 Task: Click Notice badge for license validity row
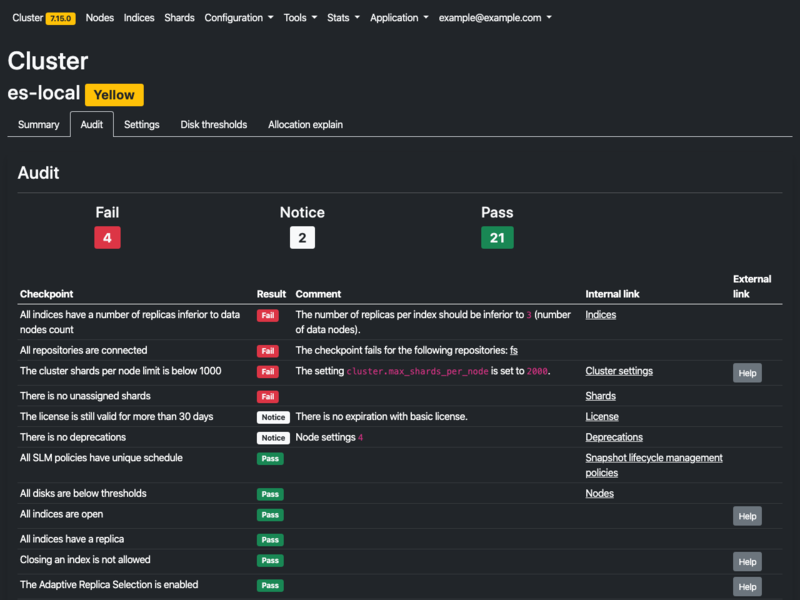pos(273,417)
